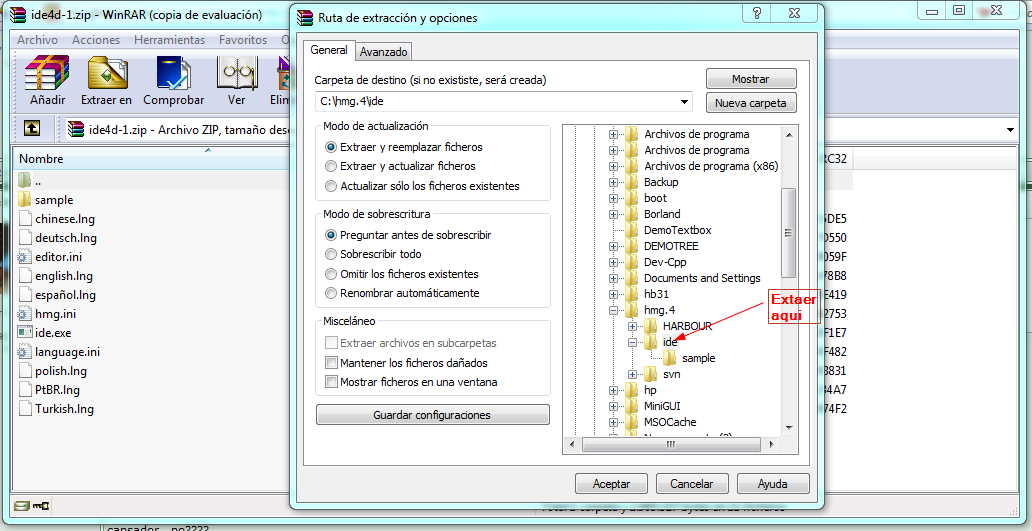Expand the HARBOUR folder tree node

(x=633, y=327)
